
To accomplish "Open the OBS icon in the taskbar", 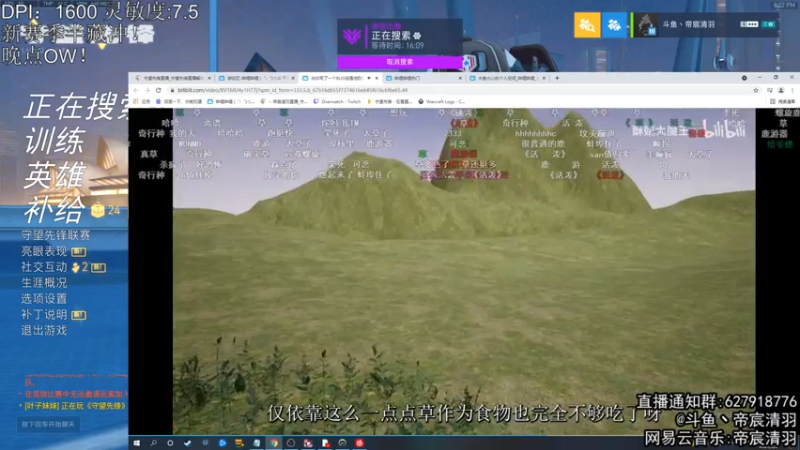I will click(291, 443).
